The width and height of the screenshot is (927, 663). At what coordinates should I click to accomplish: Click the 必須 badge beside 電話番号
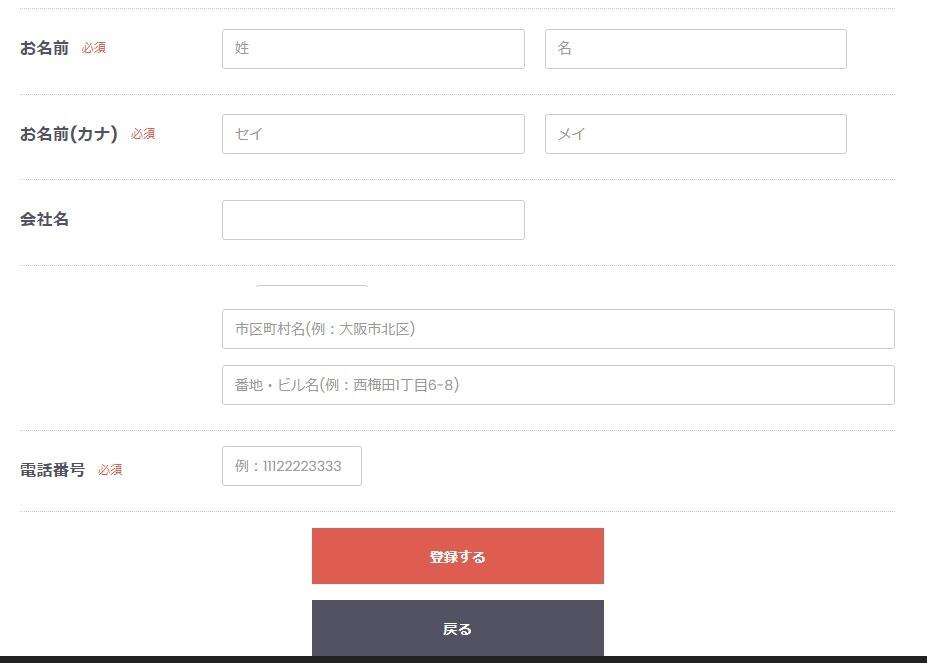110,470
